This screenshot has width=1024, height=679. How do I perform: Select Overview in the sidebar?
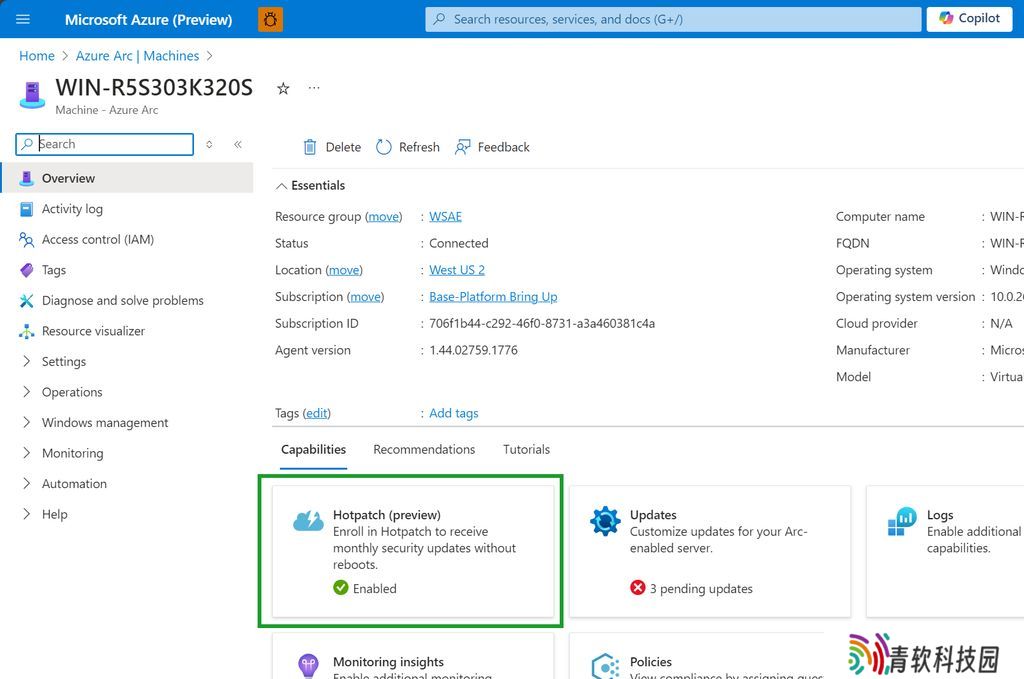pyautogui.click(x=127, y=178)
